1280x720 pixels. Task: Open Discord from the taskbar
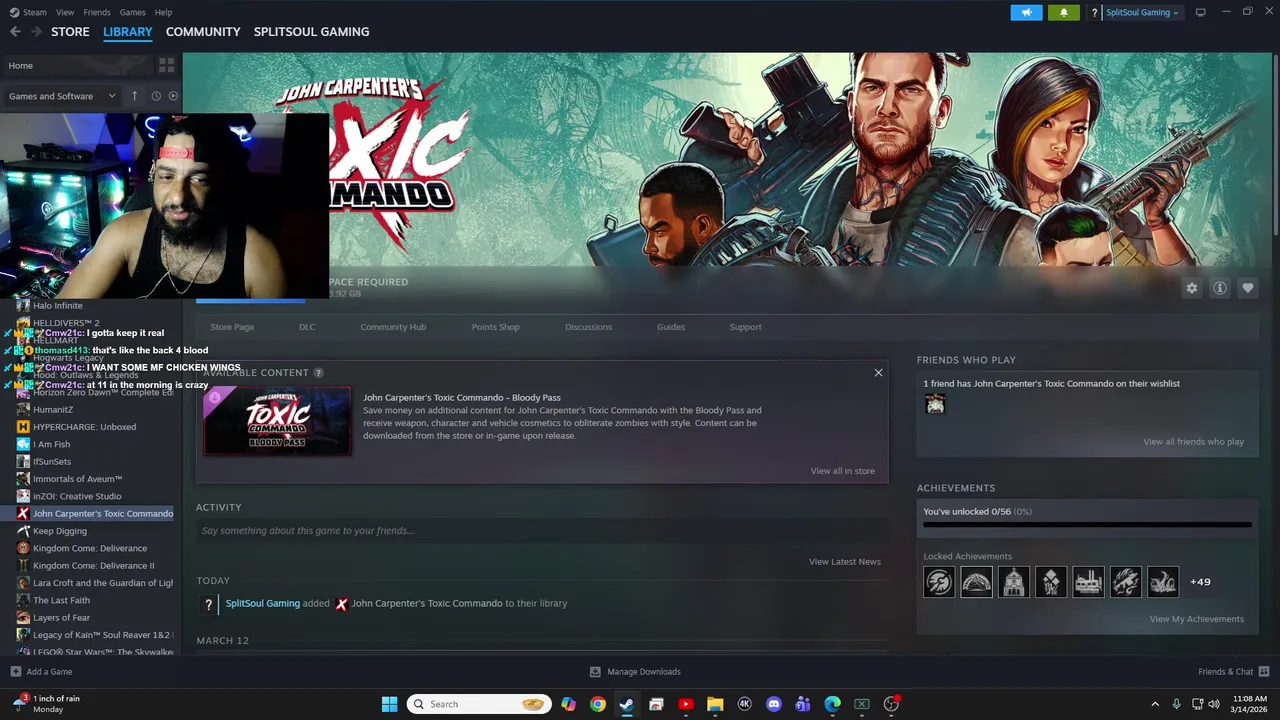coord(773,704)
